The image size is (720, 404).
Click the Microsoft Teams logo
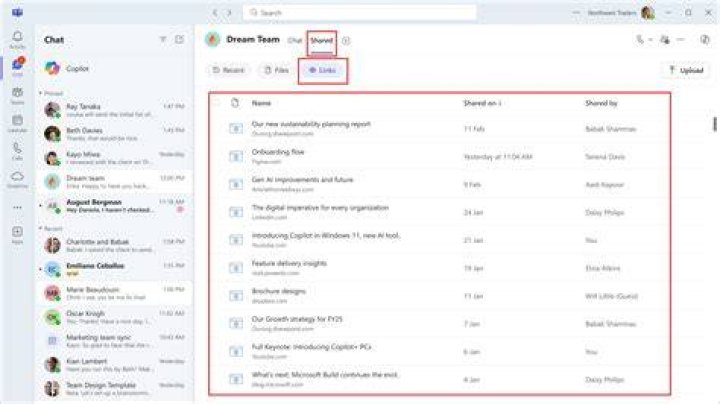[x=17, y=12]
